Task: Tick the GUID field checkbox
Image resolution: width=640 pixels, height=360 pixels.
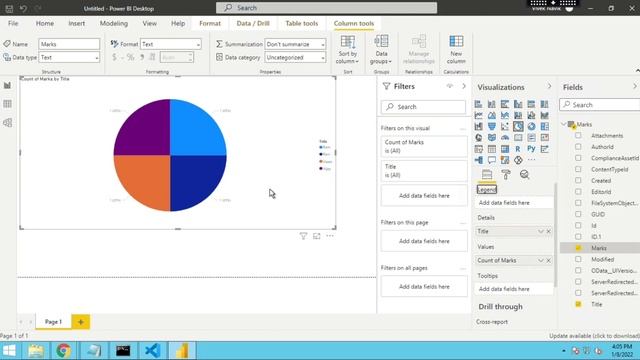Action: coord(578,214)
